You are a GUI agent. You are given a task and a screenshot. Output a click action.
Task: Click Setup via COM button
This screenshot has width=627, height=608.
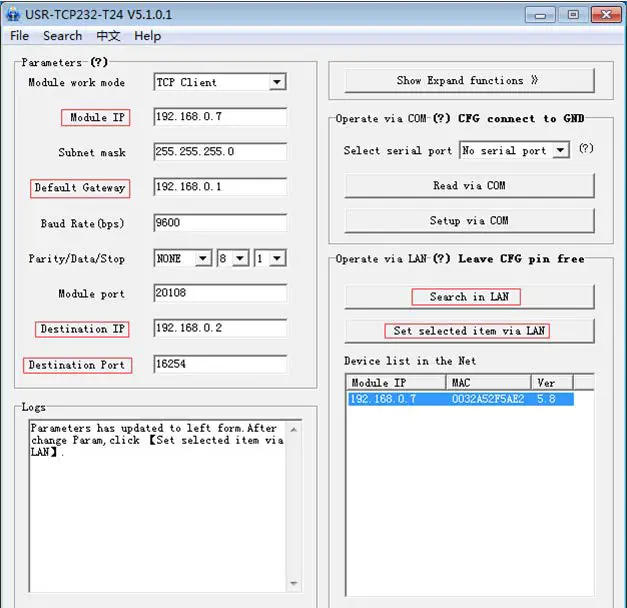pyautogui.click(x=469, y=220)
